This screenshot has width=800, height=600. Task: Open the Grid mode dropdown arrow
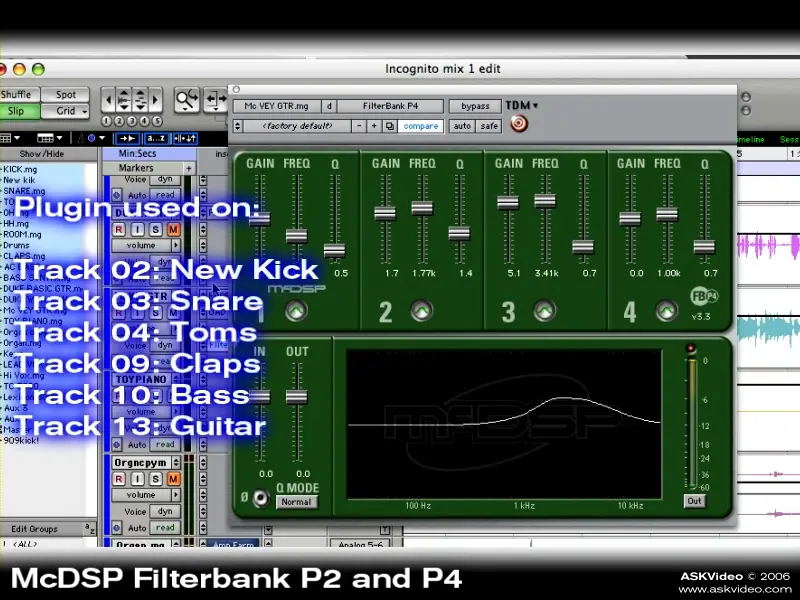coord(84,111)
